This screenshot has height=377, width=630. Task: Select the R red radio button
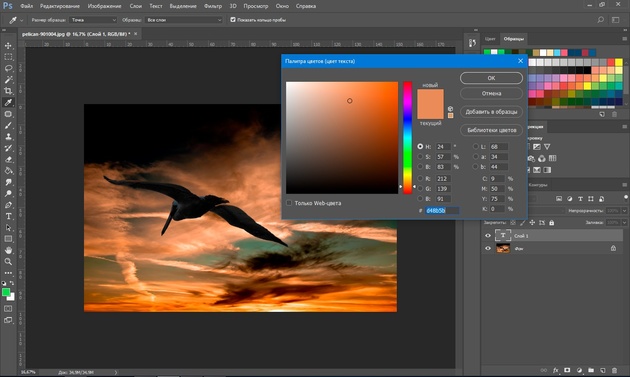point(420,178)
